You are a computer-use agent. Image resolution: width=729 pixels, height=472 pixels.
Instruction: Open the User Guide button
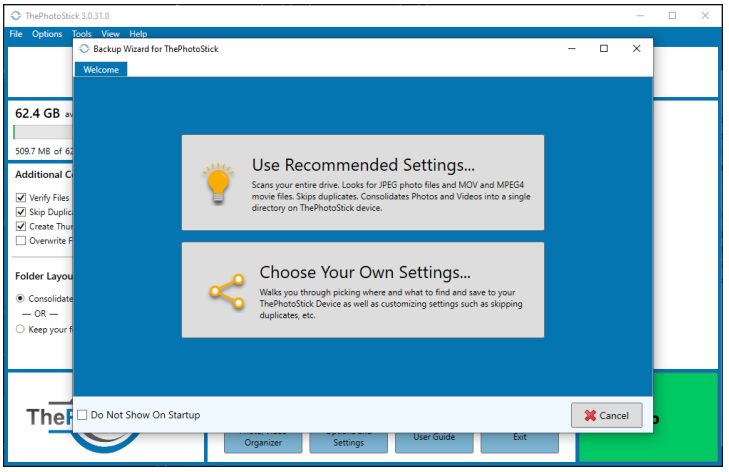point(434,442)
